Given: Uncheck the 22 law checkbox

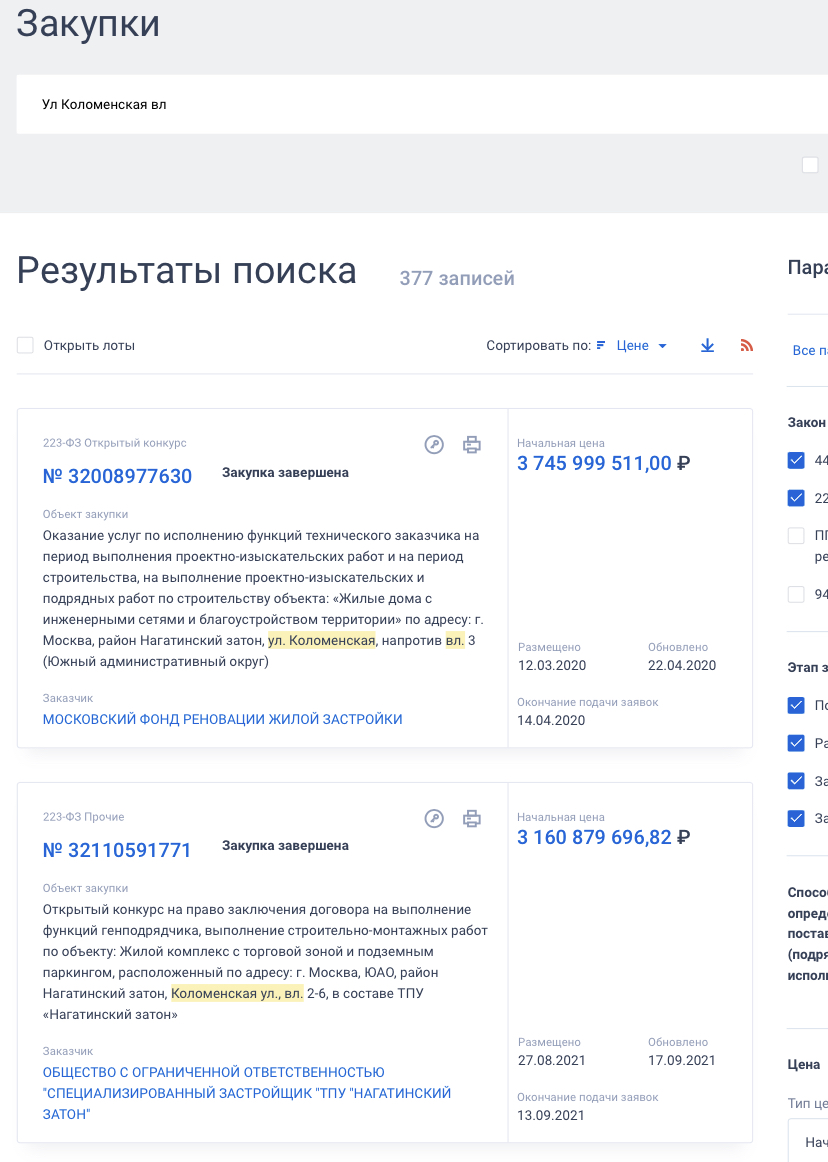Looking at the screenshot, I should pyautogui.click(x=796, y=498).
